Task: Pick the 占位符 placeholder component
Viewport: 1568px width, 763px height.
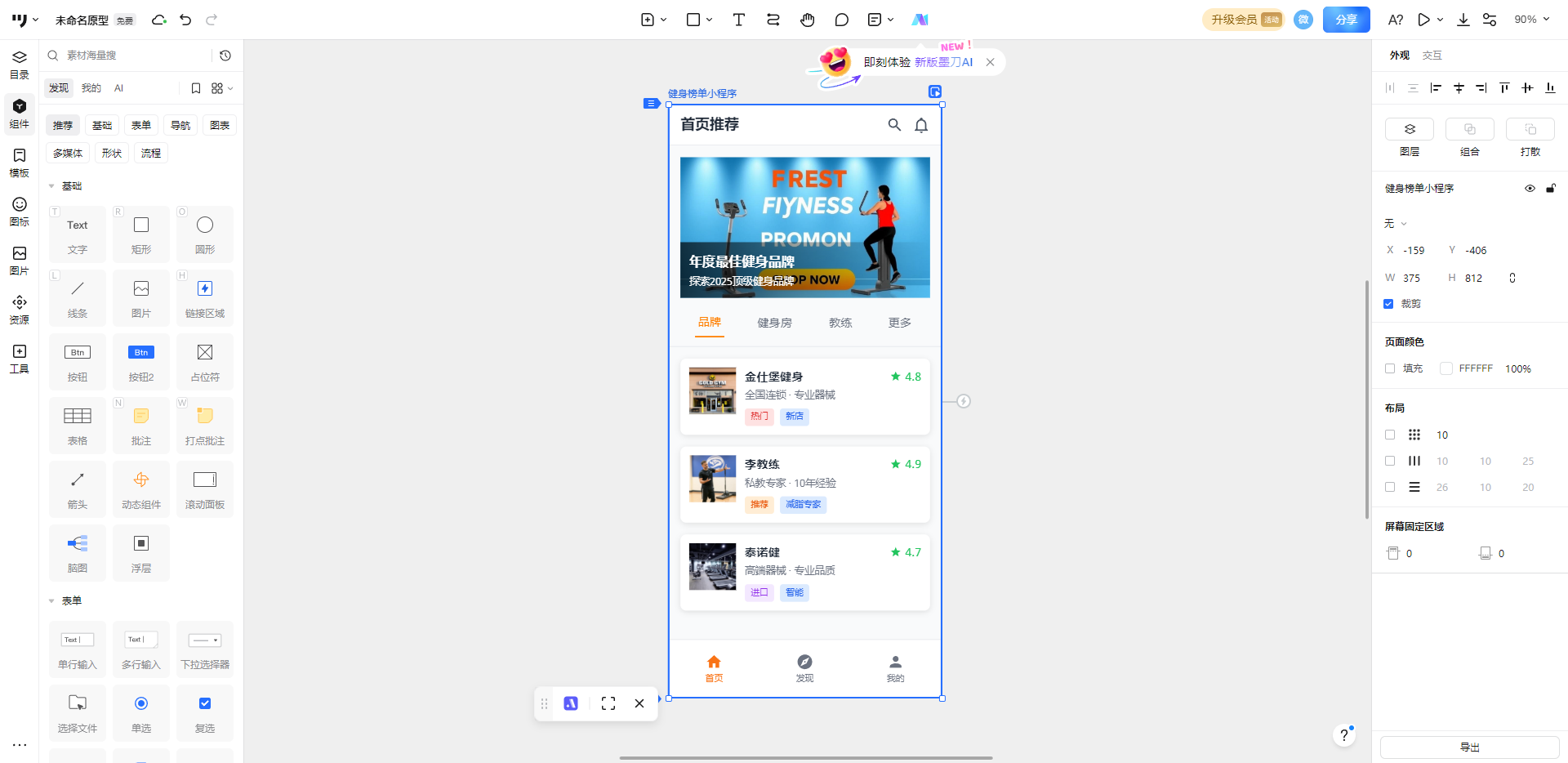Action: tap(205, 361)
